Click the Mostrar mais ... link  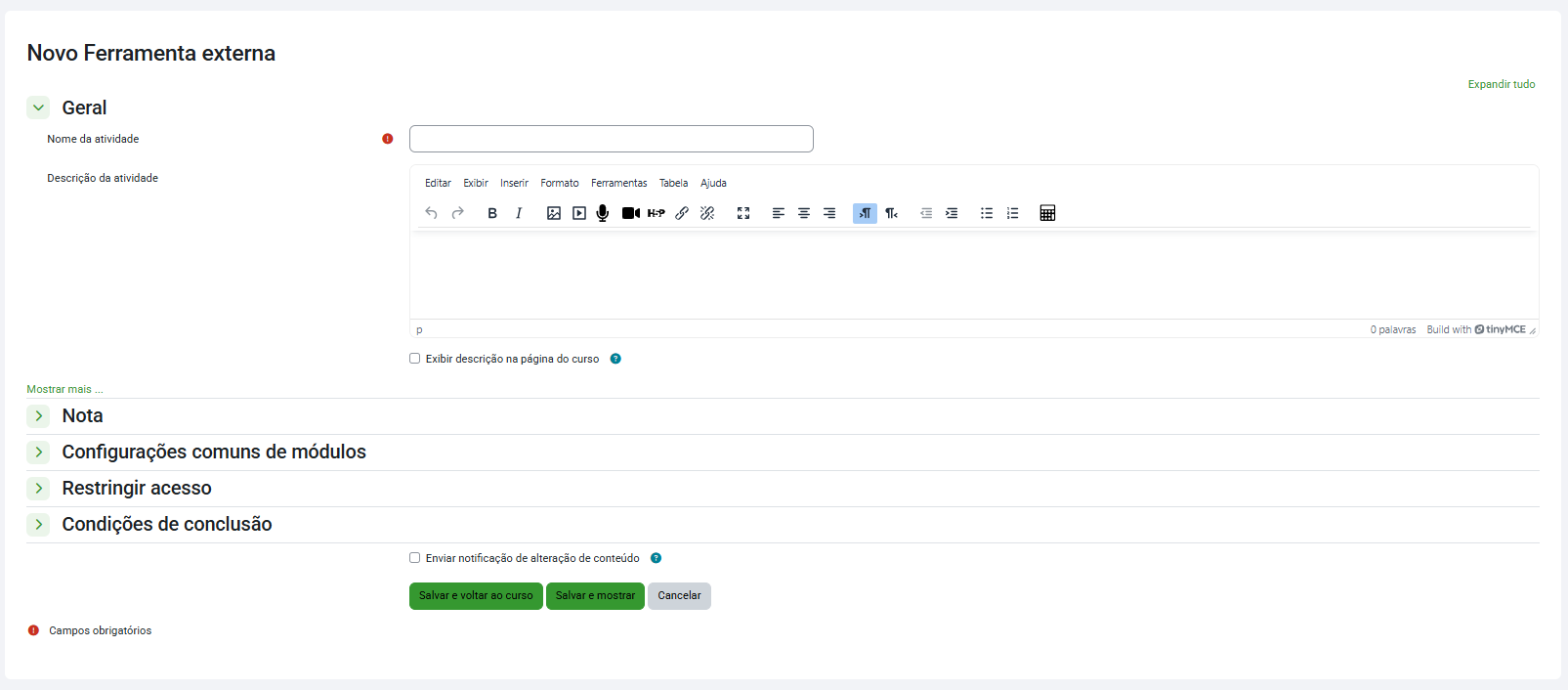click(x=64, y=389)
